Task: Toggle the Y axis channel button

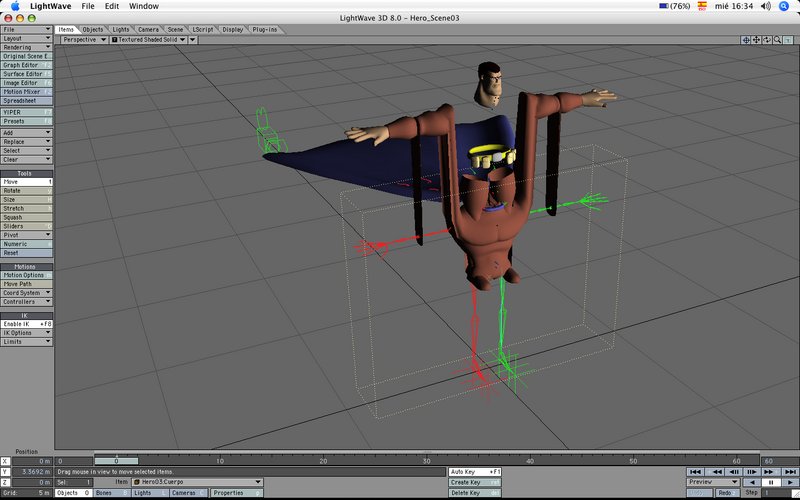Action: (5, 472)
